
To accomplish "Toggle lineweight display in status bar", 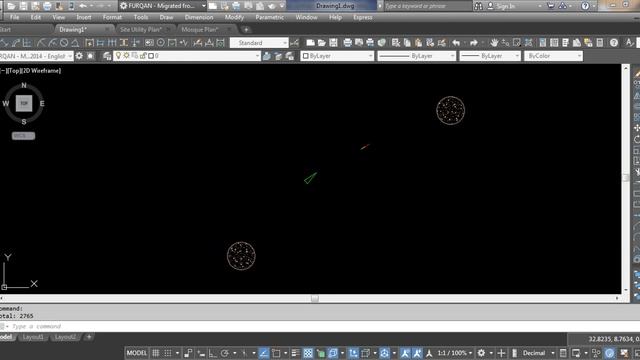I will [296, 353].
